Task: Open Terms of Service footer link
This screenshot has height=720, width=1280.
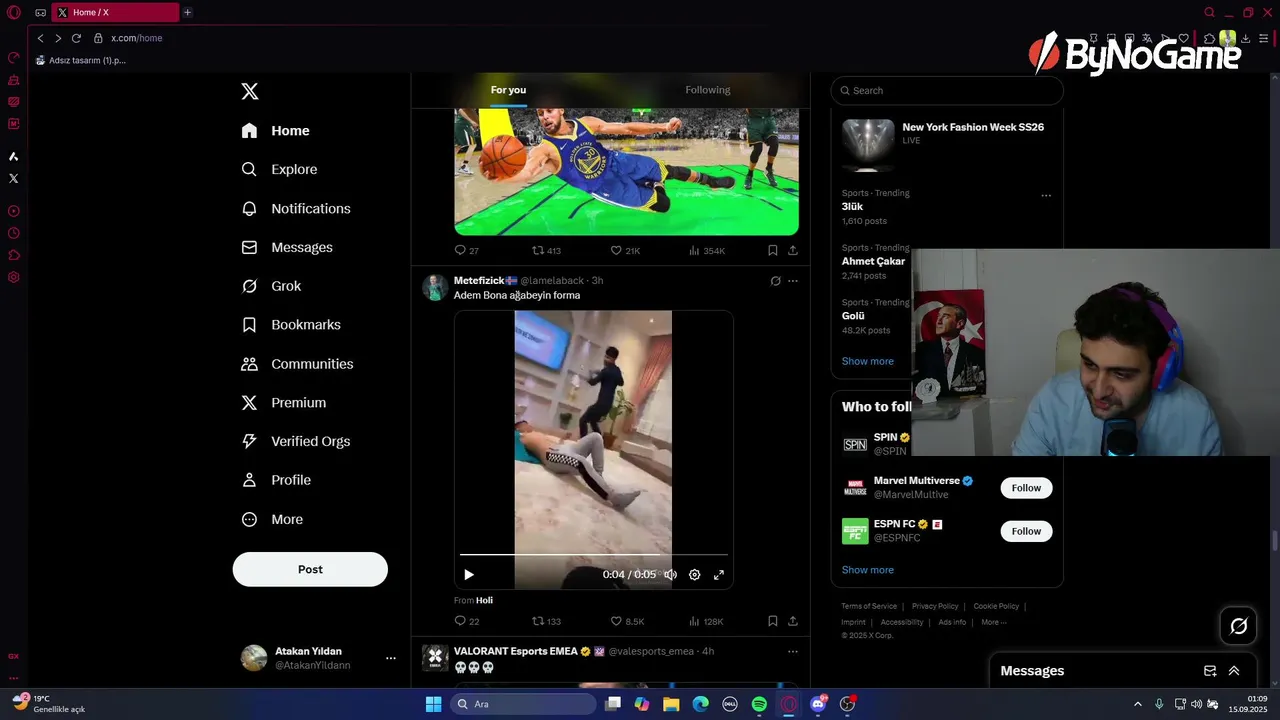Action: click(x=869, y=606)
